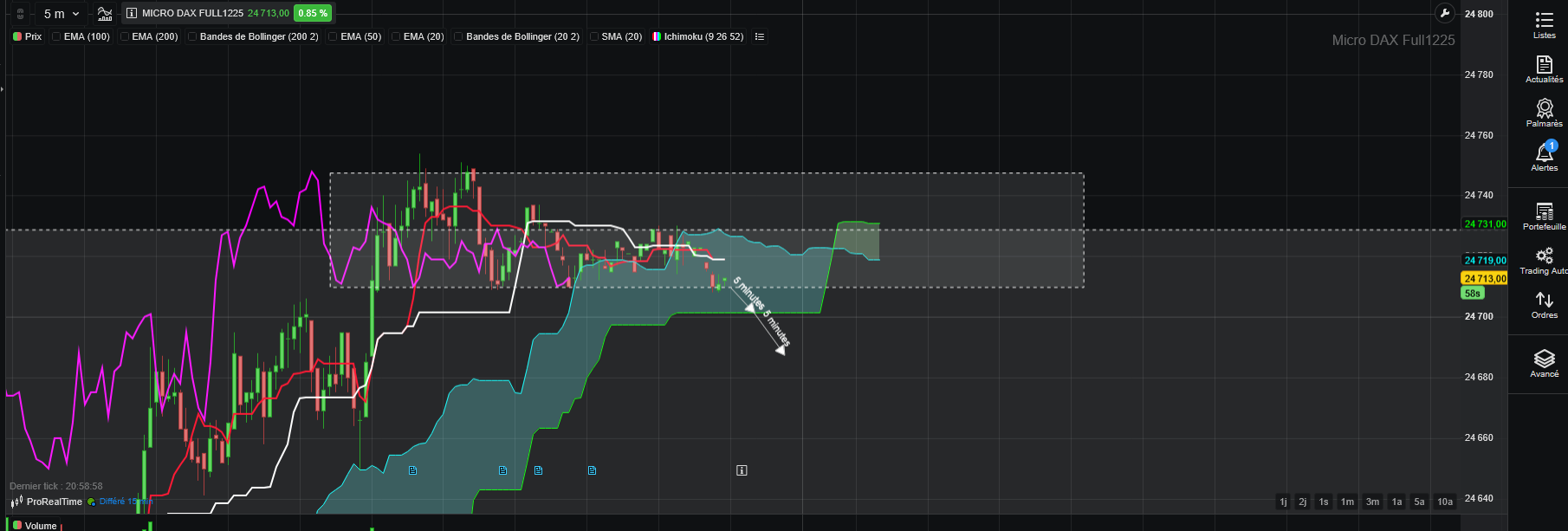The width and height of the screenshot is (1568, 531).
Task: Open the first blue news note marker
Action: tap(412, 470)
